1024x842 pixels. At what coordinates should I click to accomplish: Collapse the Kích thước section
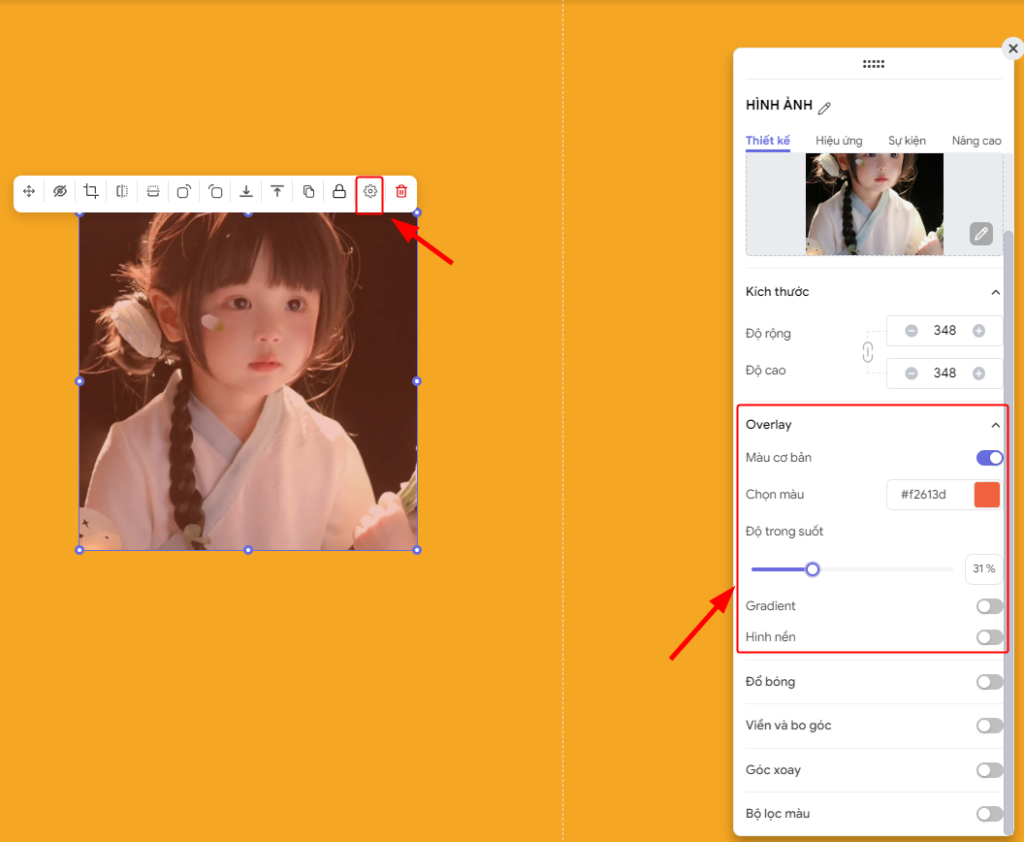tap(995, 292)
